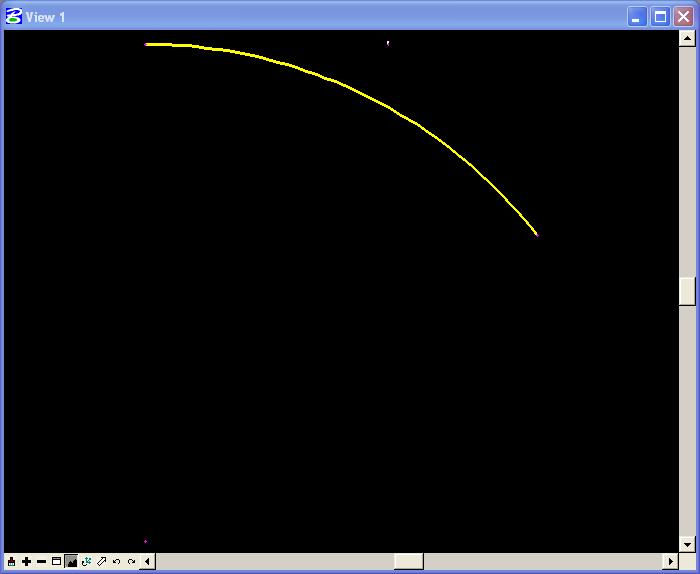Minimize the View 1 window
700x574 pixels.
[637, 17]
